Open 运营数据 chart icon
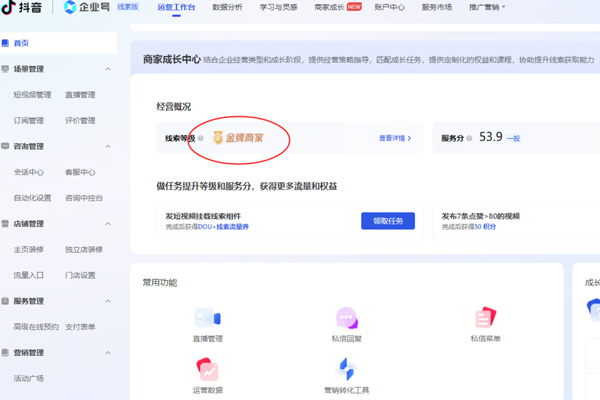This screenshot has width=600, height=400. click(x=207, y=369)
